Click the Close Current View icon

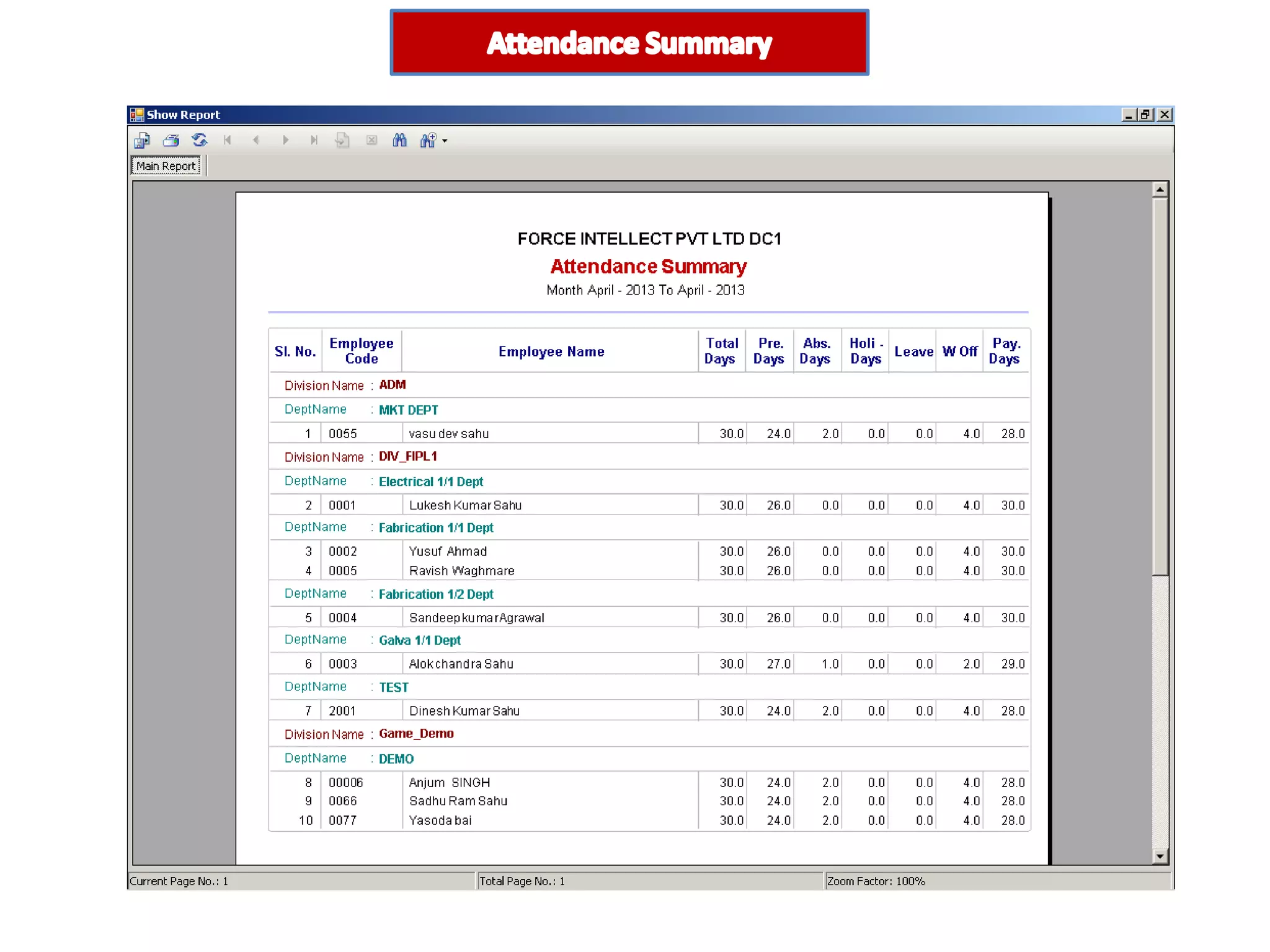click(x=371, y=141)
